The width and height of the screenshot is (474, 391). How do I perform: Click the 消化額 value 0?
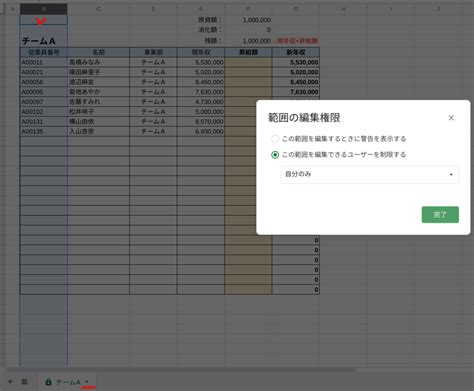pyautogui.click(x=248, y=30)
